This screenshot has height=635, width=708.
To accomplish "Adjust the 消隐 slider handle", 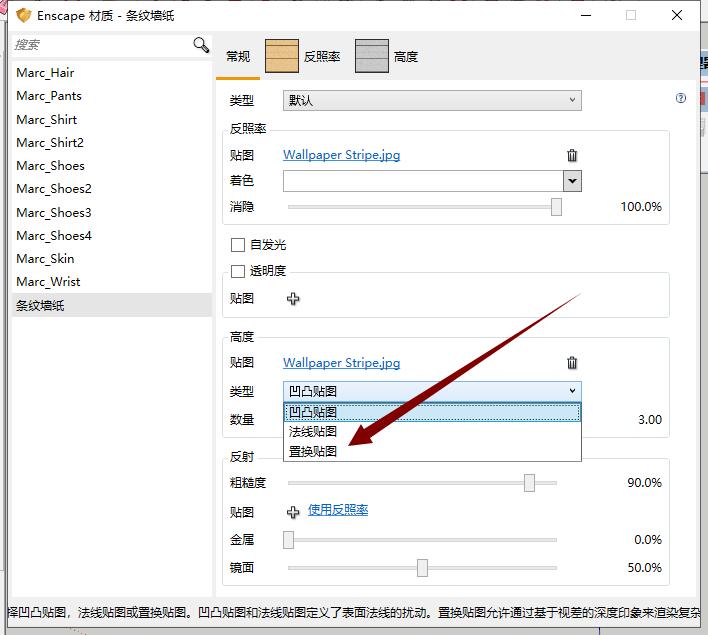I will click(556, 207).
